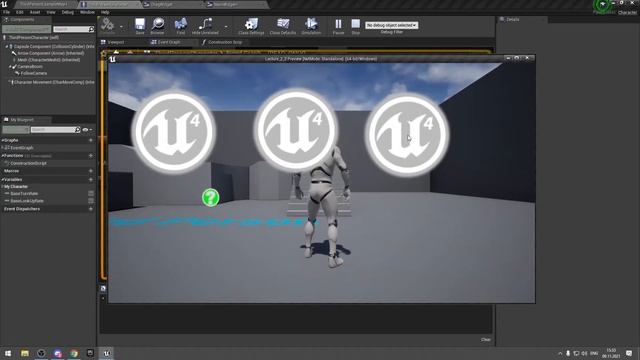Click the green Add New button in My Blueprint
This screenshot has height=360, width=640.
point(16,130)
